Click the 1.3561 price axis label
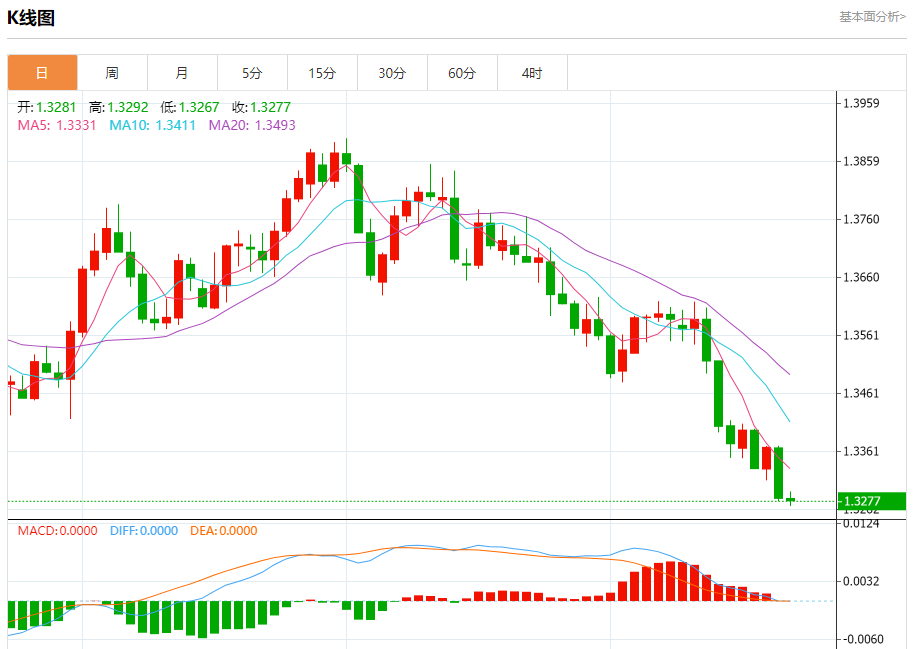The height and width of the screenshot is (649, 915). pos(861,335)
